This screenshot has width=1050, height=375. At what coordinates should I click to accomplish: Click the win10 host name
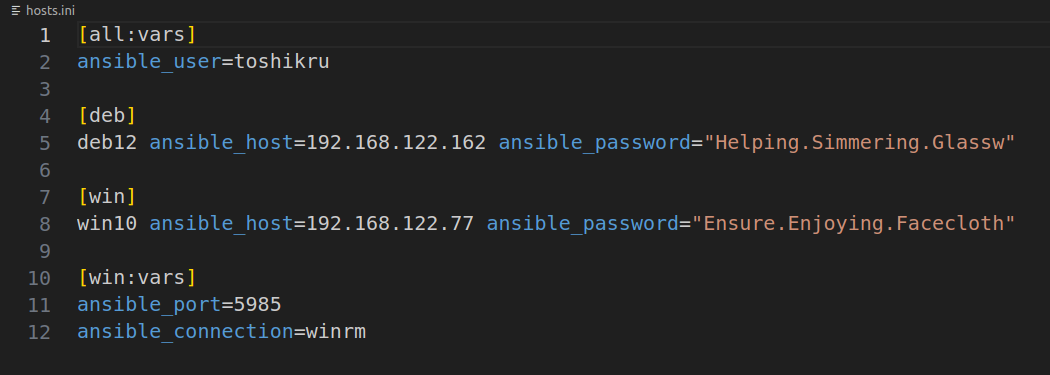pos(107,224)
